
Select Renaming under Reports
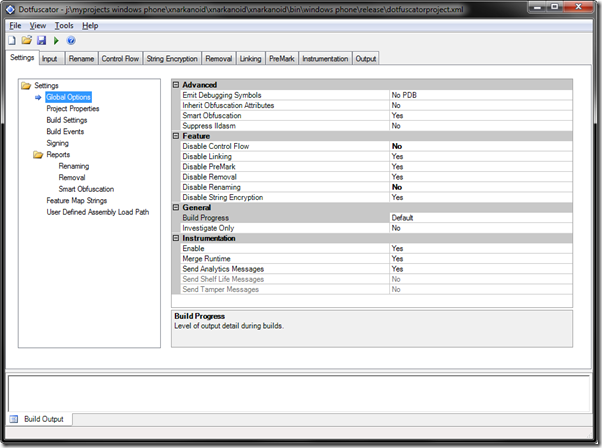(x=74, y=166)
